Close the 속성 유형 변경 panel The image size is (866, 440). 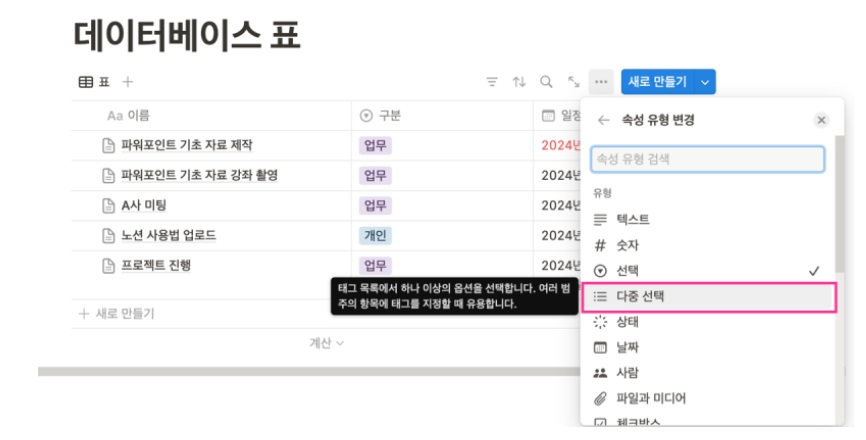click(x=821, y=120)
